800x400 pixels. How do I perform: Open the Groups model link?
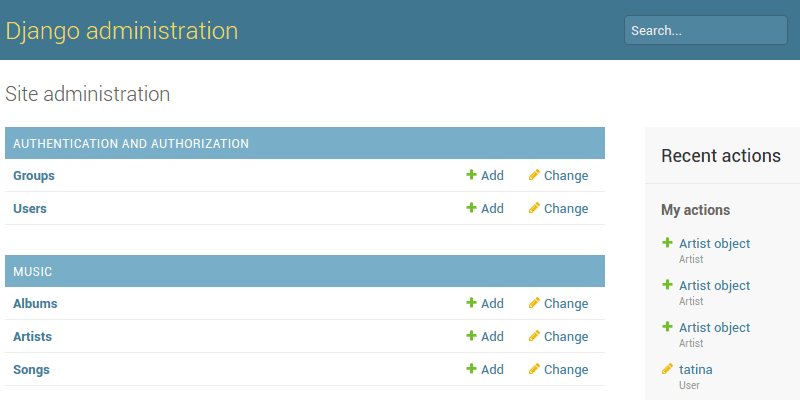(x=34, y=176)
